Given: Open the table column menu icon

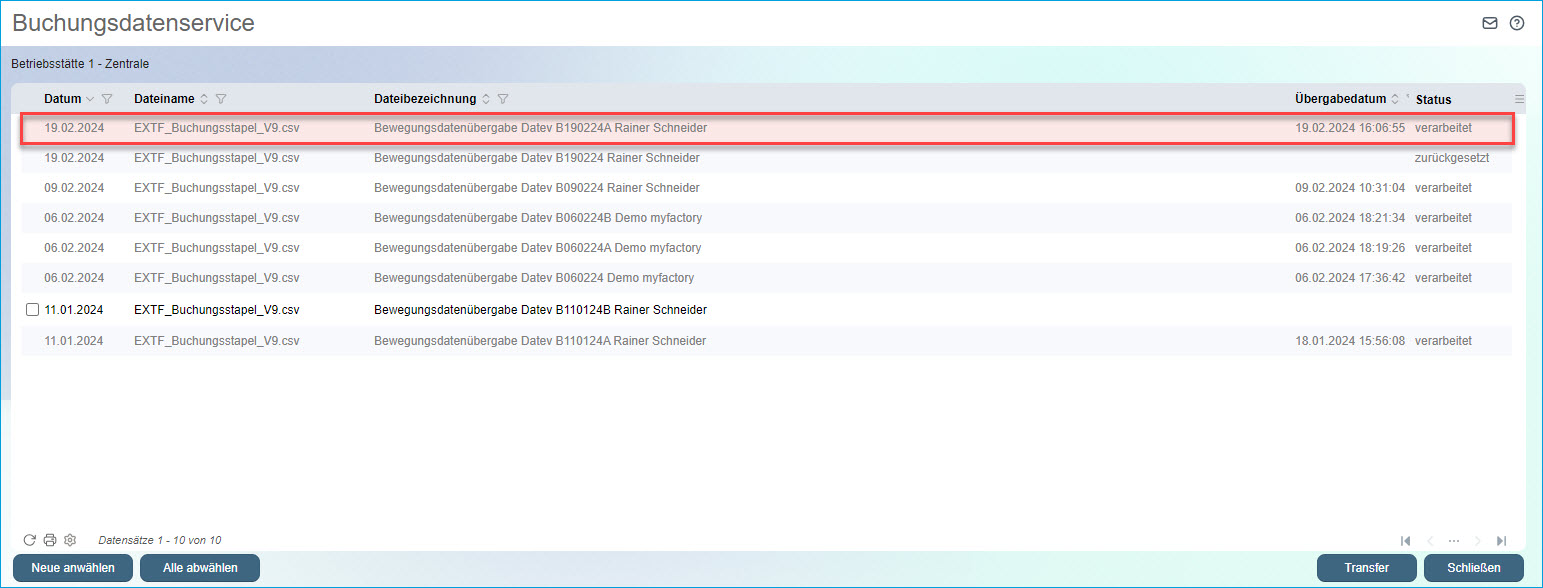Looking at the screenshot, I should [1520, 99].
